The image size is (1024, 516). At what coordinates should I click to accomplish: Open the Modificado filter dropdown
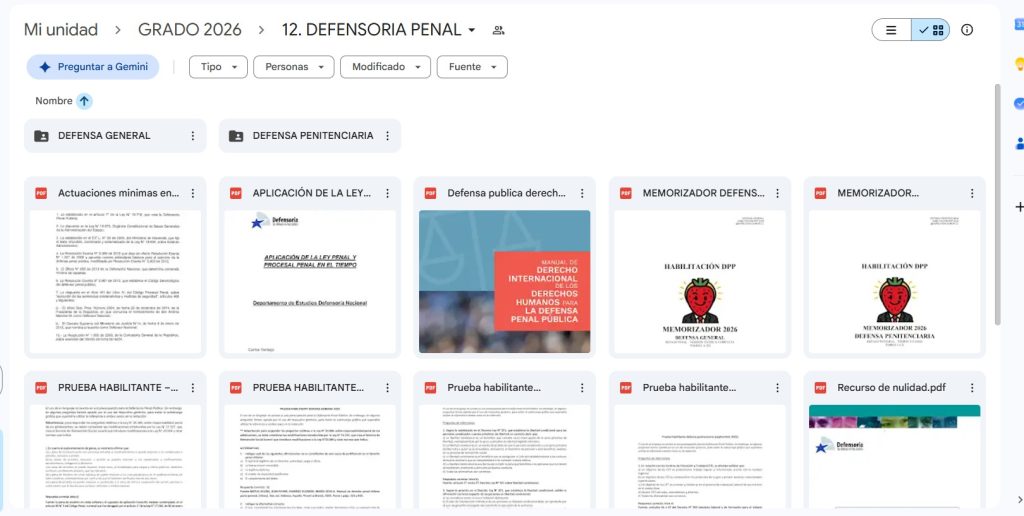(385, 67)
